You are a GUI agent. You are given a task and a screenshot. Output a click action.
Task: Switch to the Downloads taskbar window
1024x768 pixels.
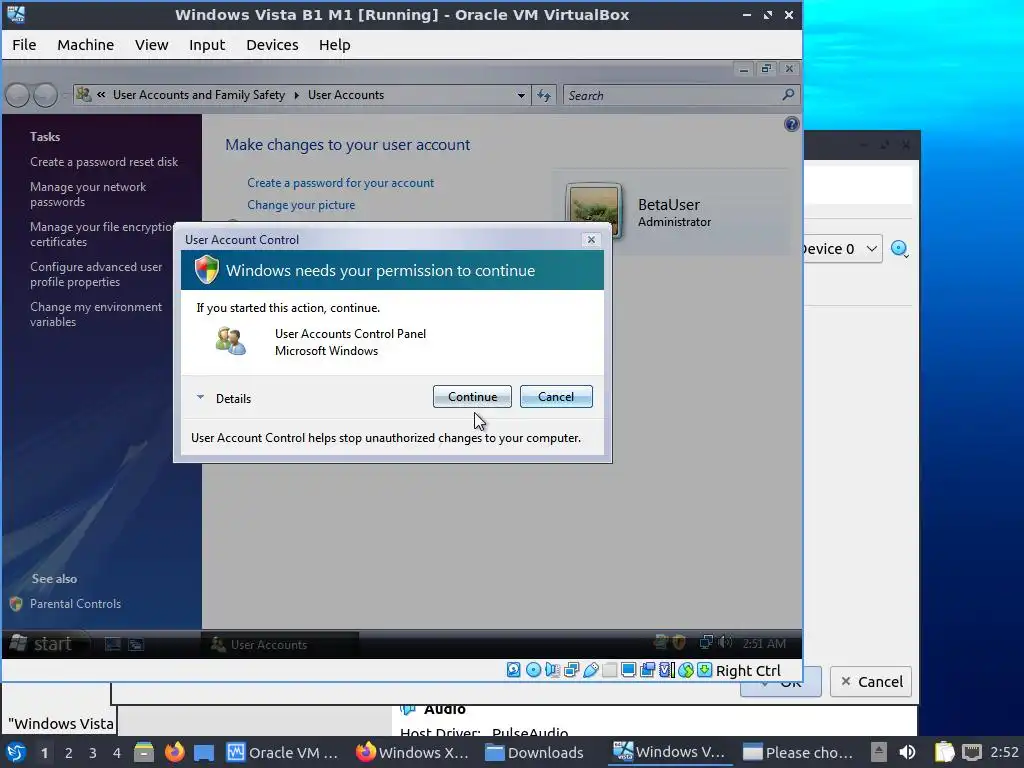(535, 752)
